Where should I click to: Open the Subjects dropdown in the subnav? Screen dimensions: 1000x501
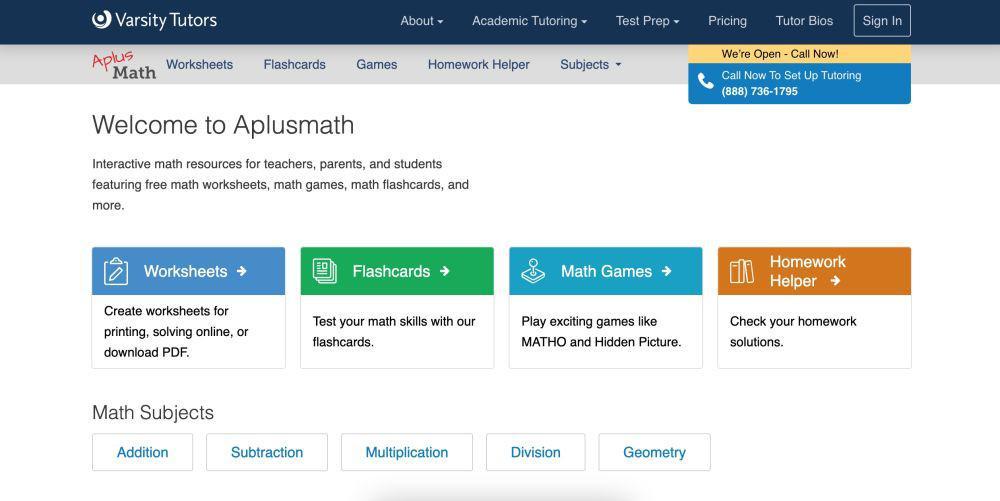click(x=591, y=64)
